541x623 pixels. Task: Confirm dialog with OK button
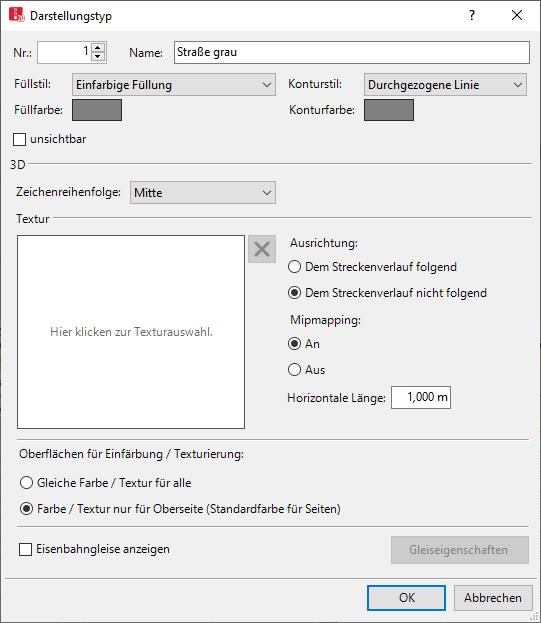click(406, 598)
